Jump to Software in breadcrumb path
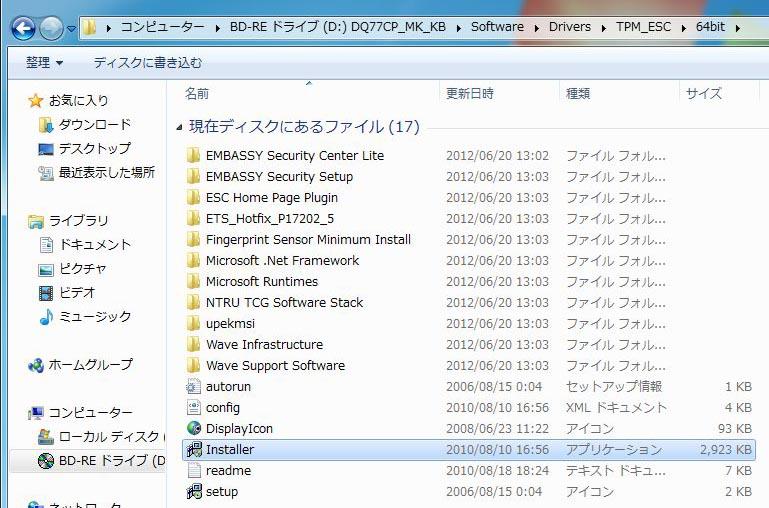Image resolution: width=769 pixels, height=508 pixels. (x=497, y=27)
